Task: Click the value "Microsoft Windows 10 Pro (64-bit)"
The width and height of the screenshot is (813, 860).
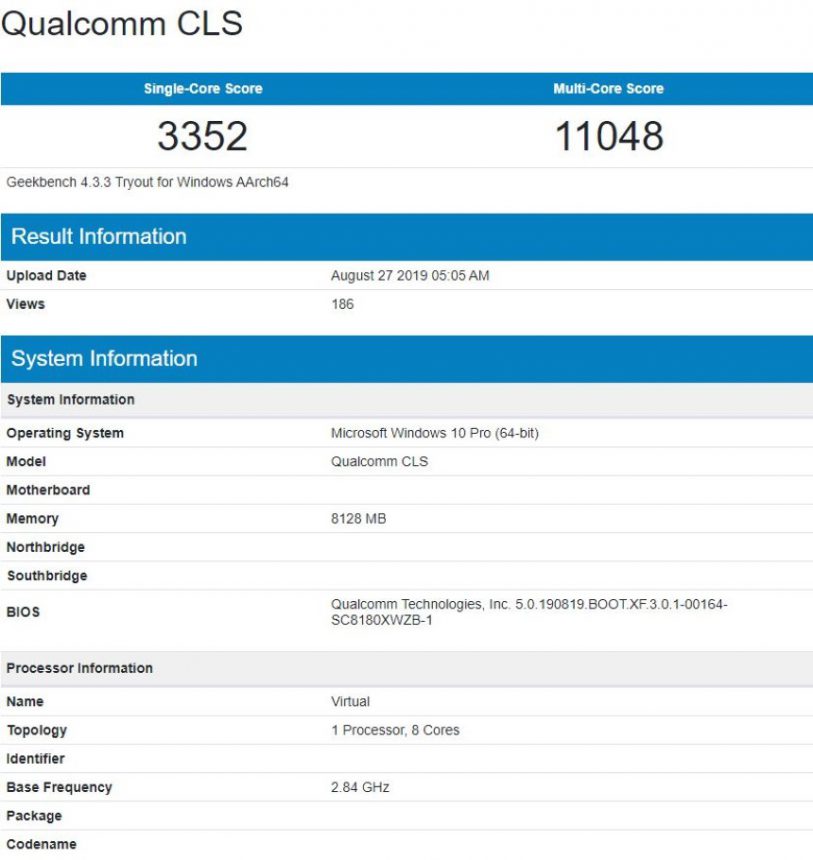Action: [434, 433]
